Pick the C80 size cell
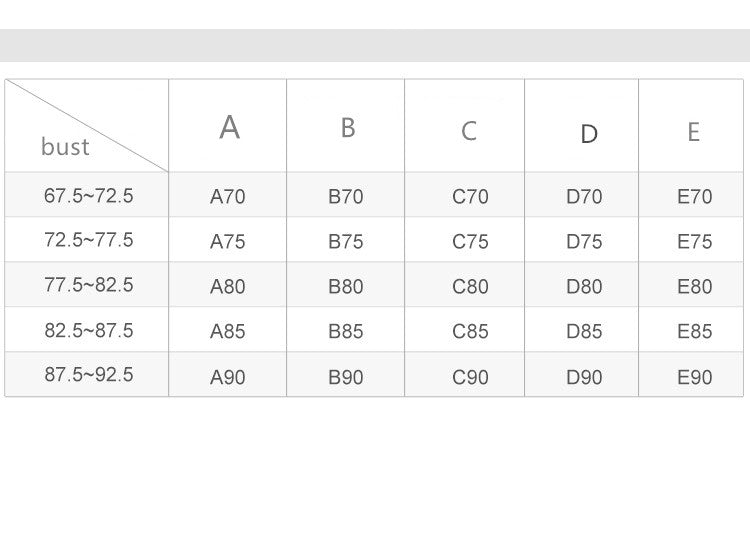750x545 pixels. tap(470, 287)
